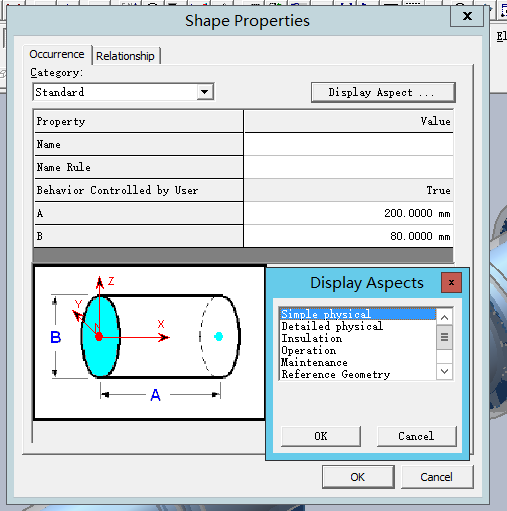Screen dimensions: 507x511
Task: Open the Relationship tab
Action: pyautogui.click(x=125, y=56)
